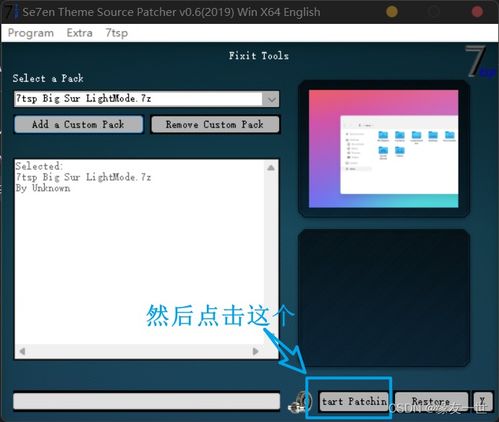Screen dimensions: 499x422
Task: Open the 7tsp Big Sur LightMode.7z combo box
Action: (147, 99)
